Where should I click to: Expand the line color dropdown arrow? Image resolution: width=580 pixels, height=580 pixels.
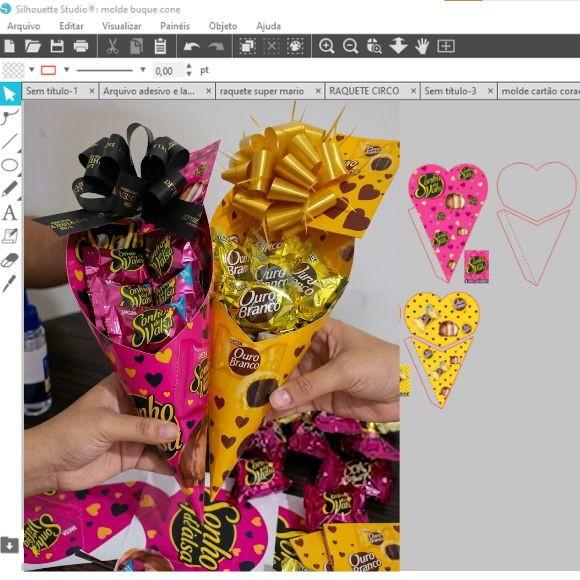(67, 70)
